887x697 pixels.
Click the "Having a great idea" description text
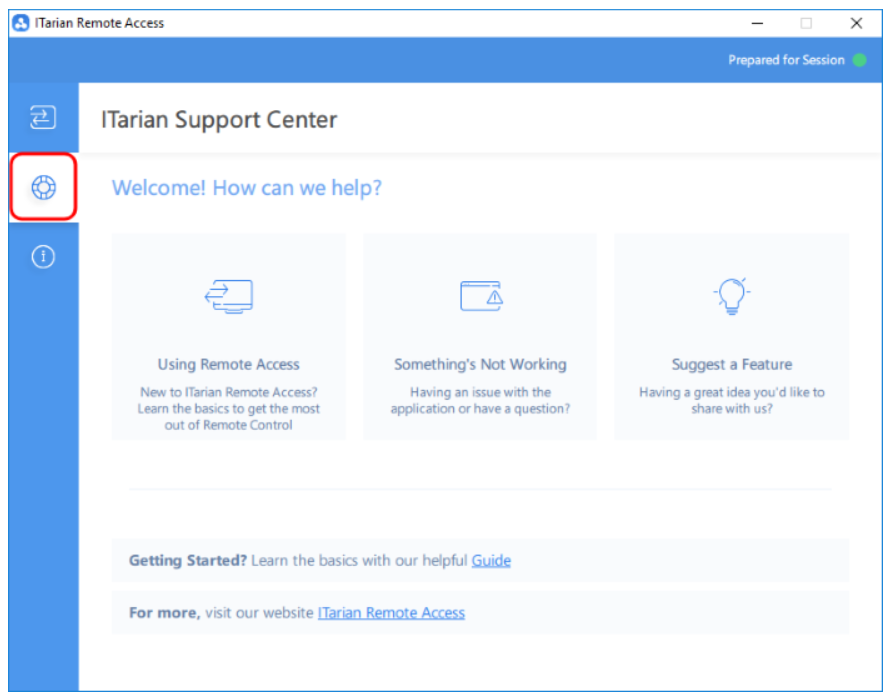731,401
